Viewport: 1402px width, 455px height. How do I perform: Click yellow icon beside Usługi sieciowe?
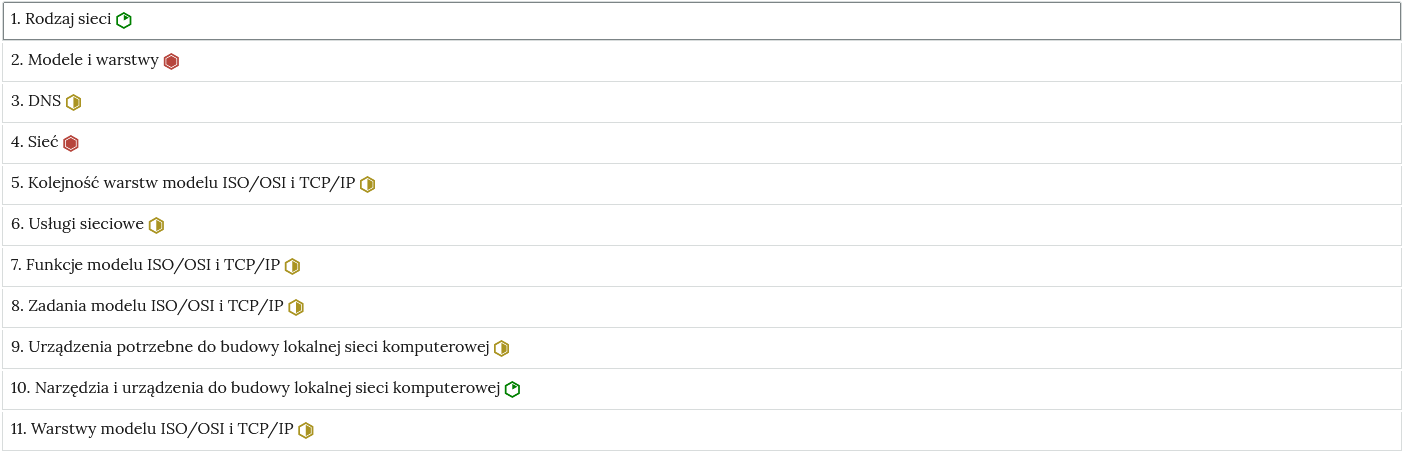156,225
